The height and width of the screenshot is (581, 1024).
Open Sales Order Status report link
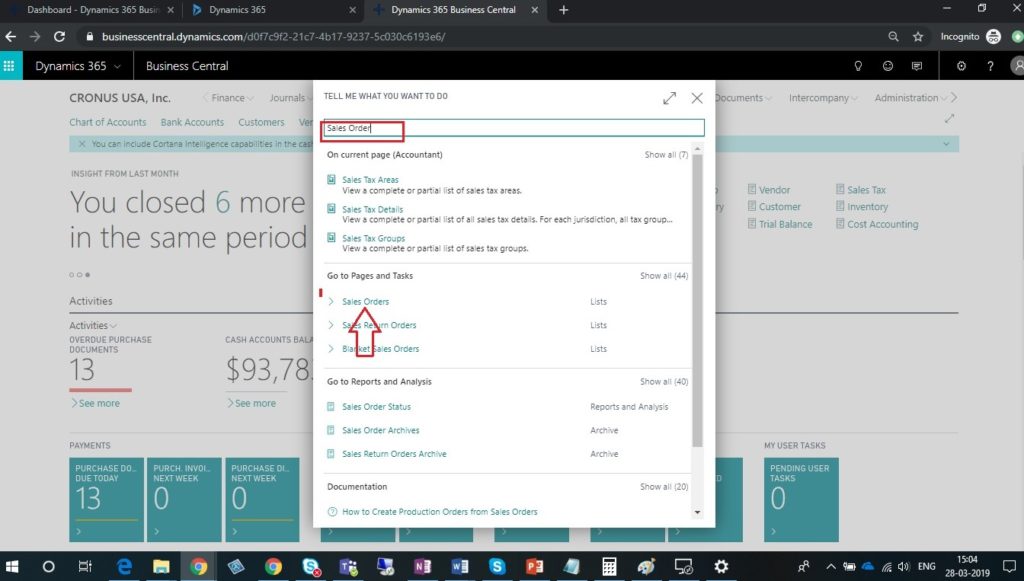tap(376, 407)
